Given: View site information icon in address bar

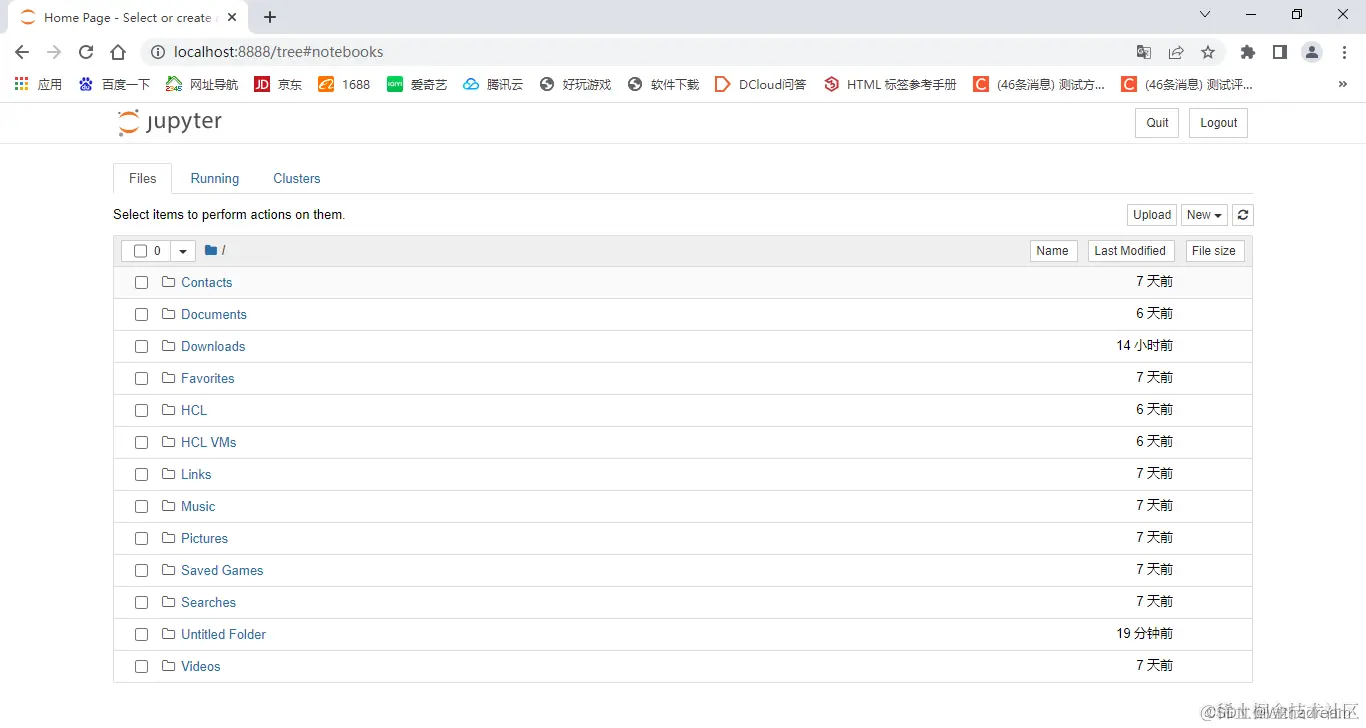Looking at the screenshot, I should click(156, 52).
